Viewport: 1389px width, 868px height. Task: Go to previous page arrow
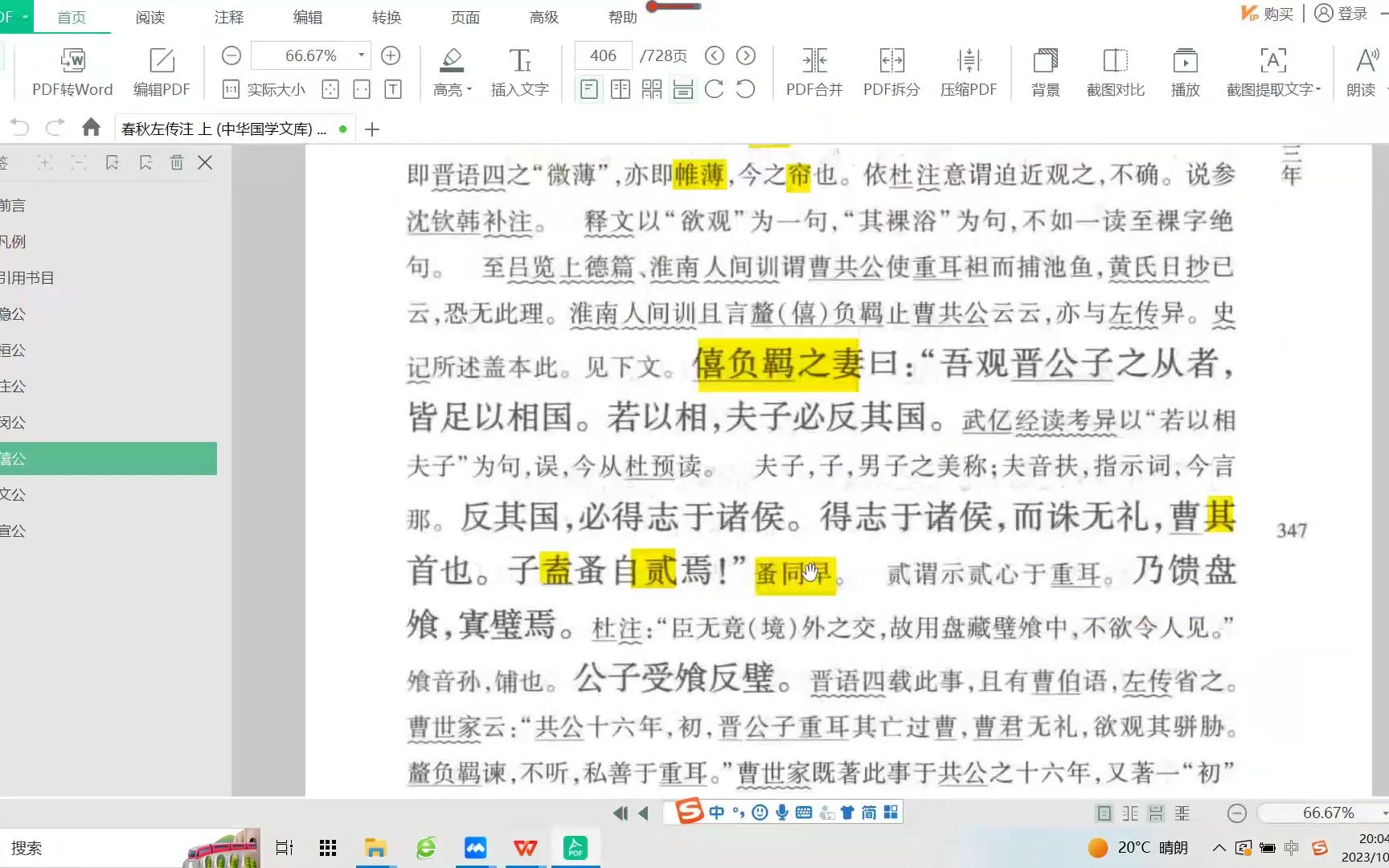[715, 55]
